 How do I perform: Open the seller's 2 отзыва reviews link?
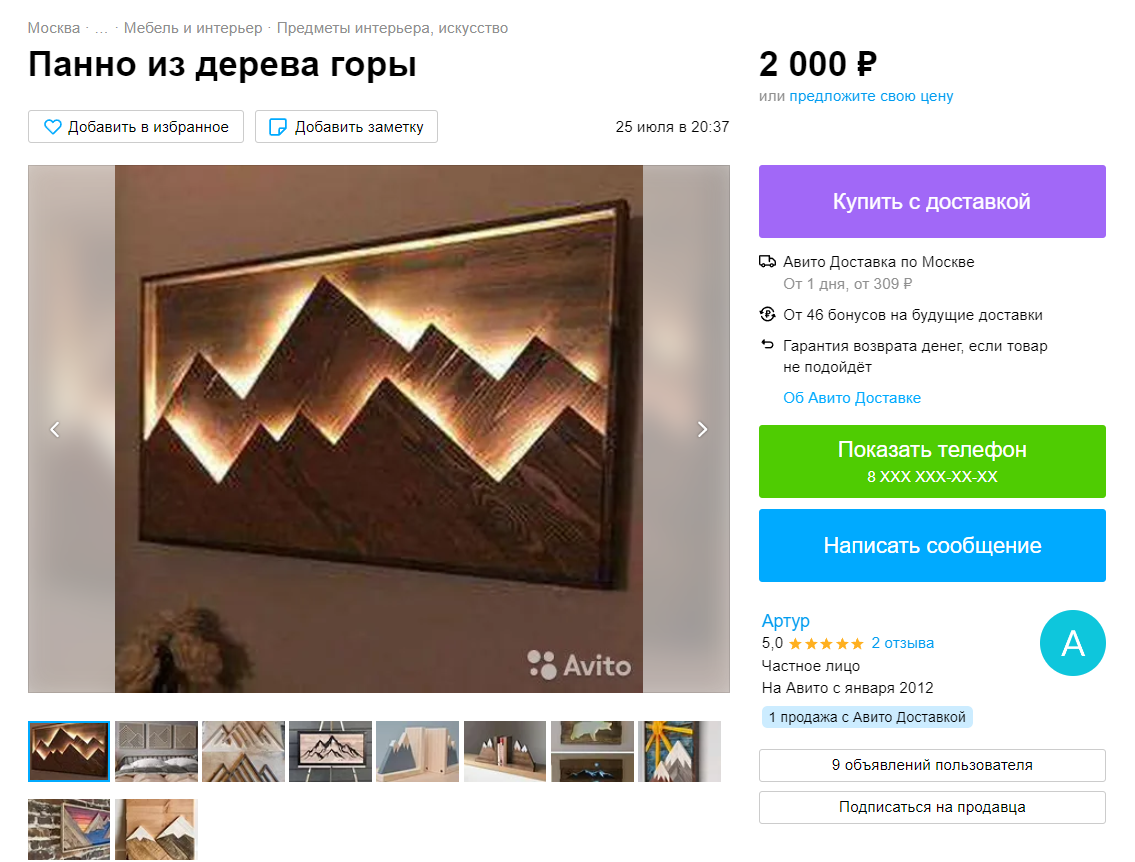902,643
